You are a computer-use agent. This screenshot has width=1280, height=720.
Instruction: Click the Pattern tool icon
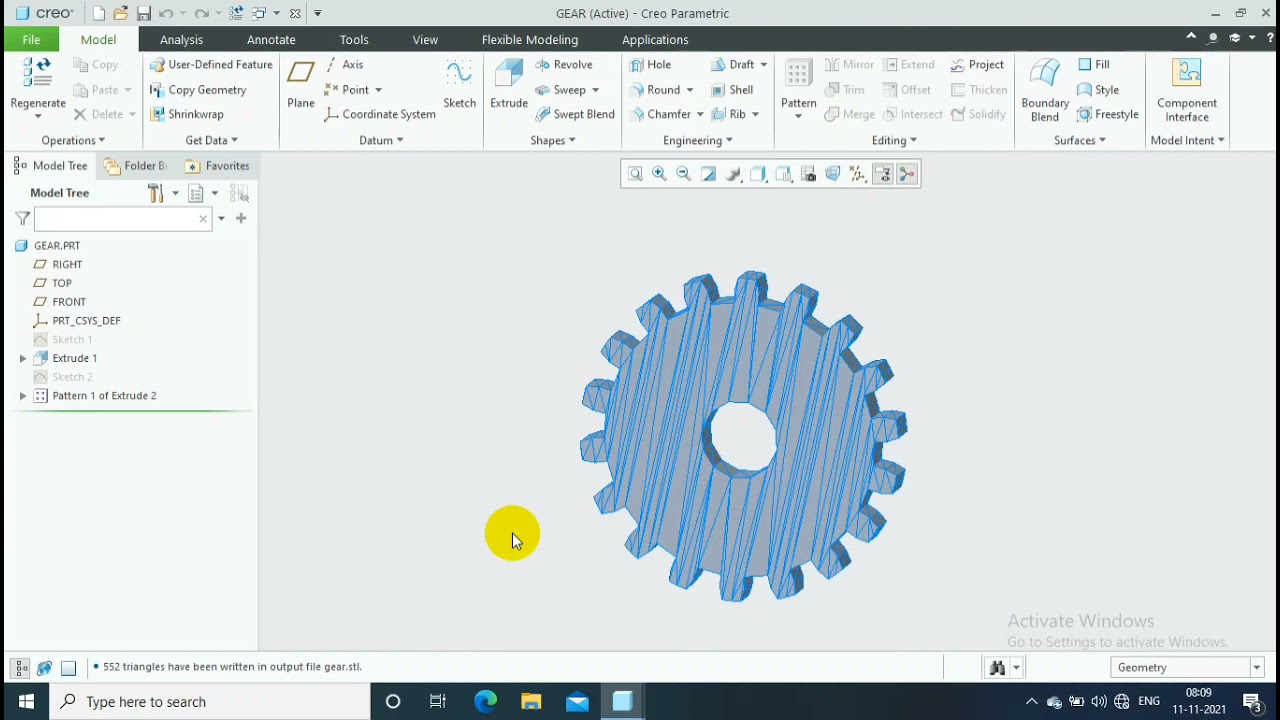pos(798,76)
